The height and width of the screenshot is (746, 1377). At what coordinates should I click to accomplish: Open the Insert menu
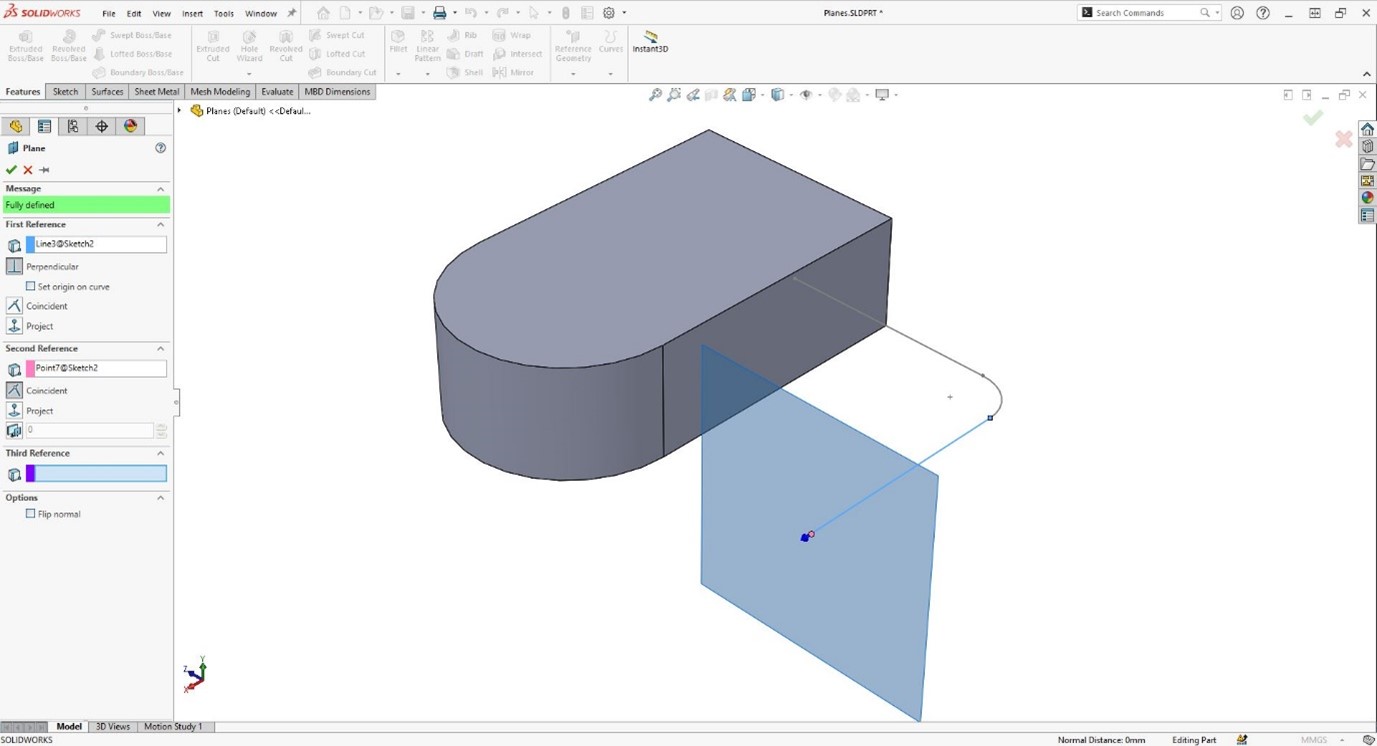tap(191, 13)
